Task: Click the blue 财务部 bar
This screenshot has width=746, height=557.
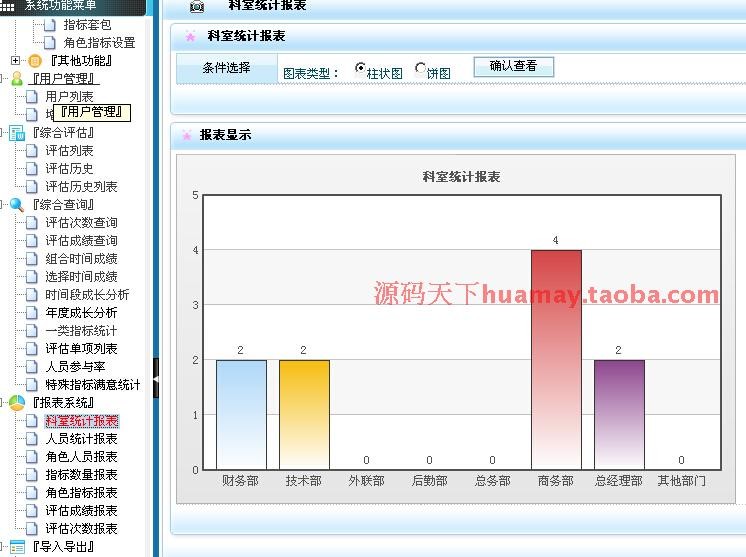Action: (241, 415)
